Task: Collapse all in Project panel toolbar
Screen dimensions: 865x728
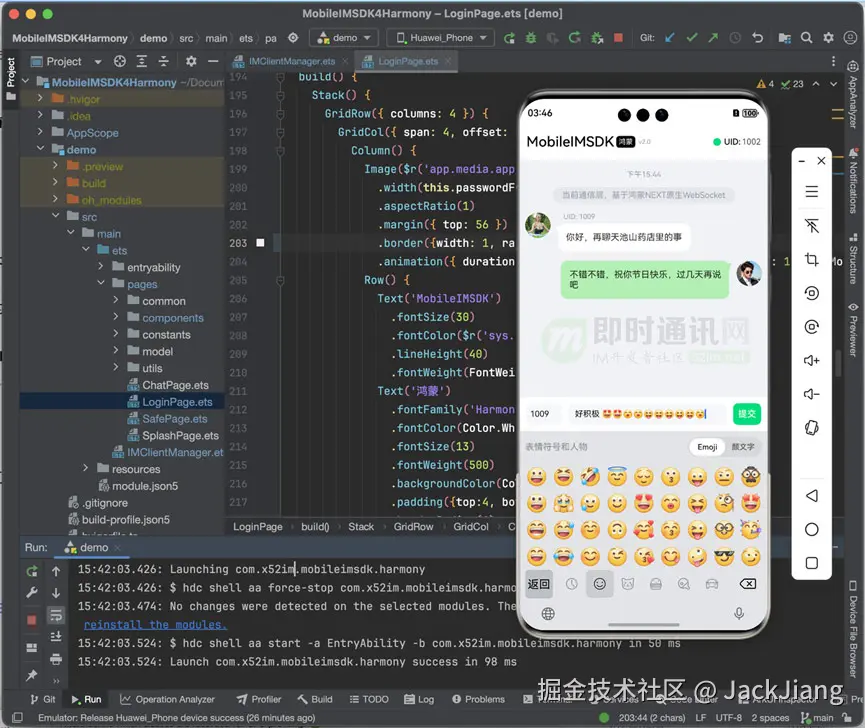Action: [x=163, y=61]
